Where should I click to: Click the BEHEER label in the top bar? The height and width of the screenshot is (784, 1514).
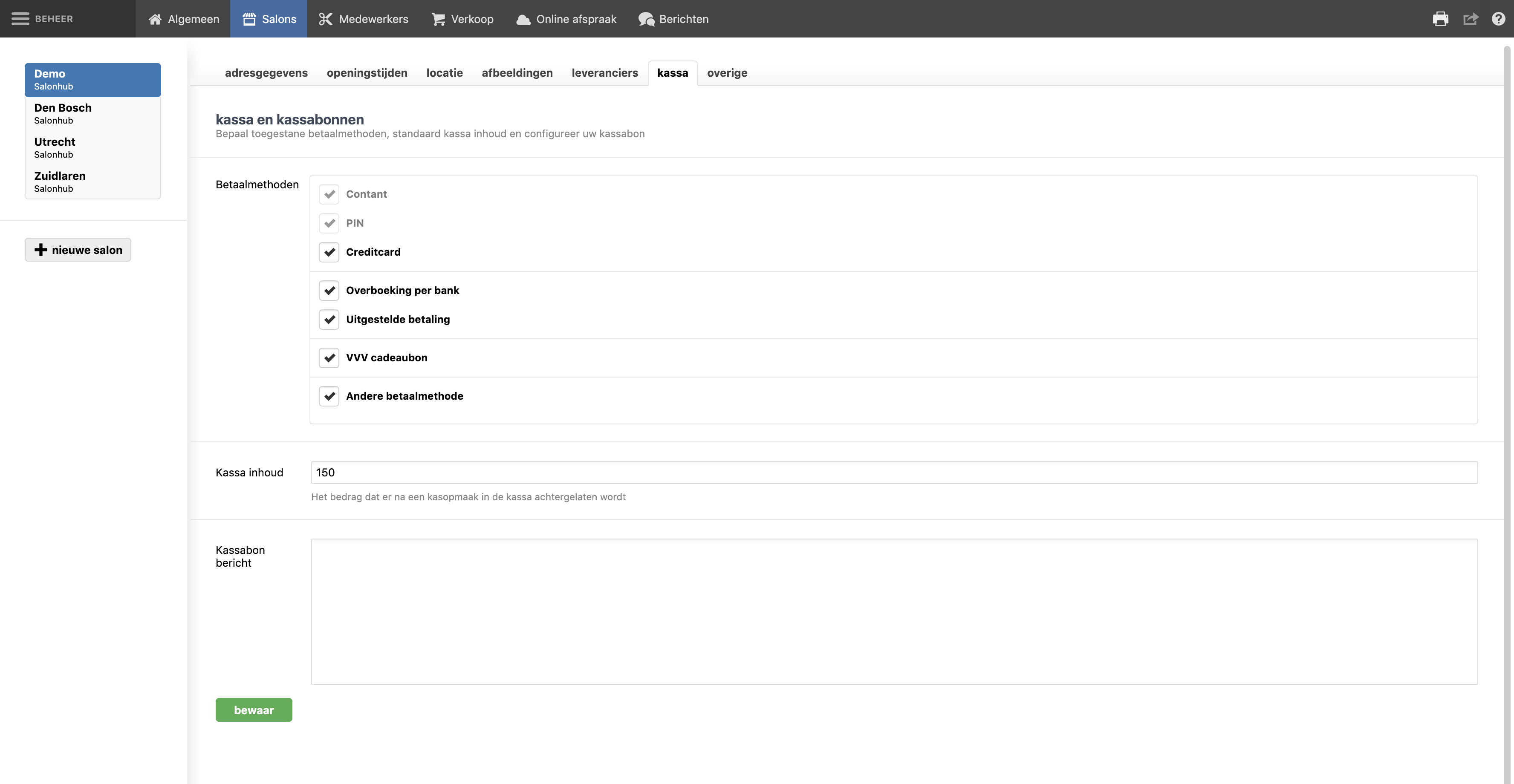tap(54, 19)
